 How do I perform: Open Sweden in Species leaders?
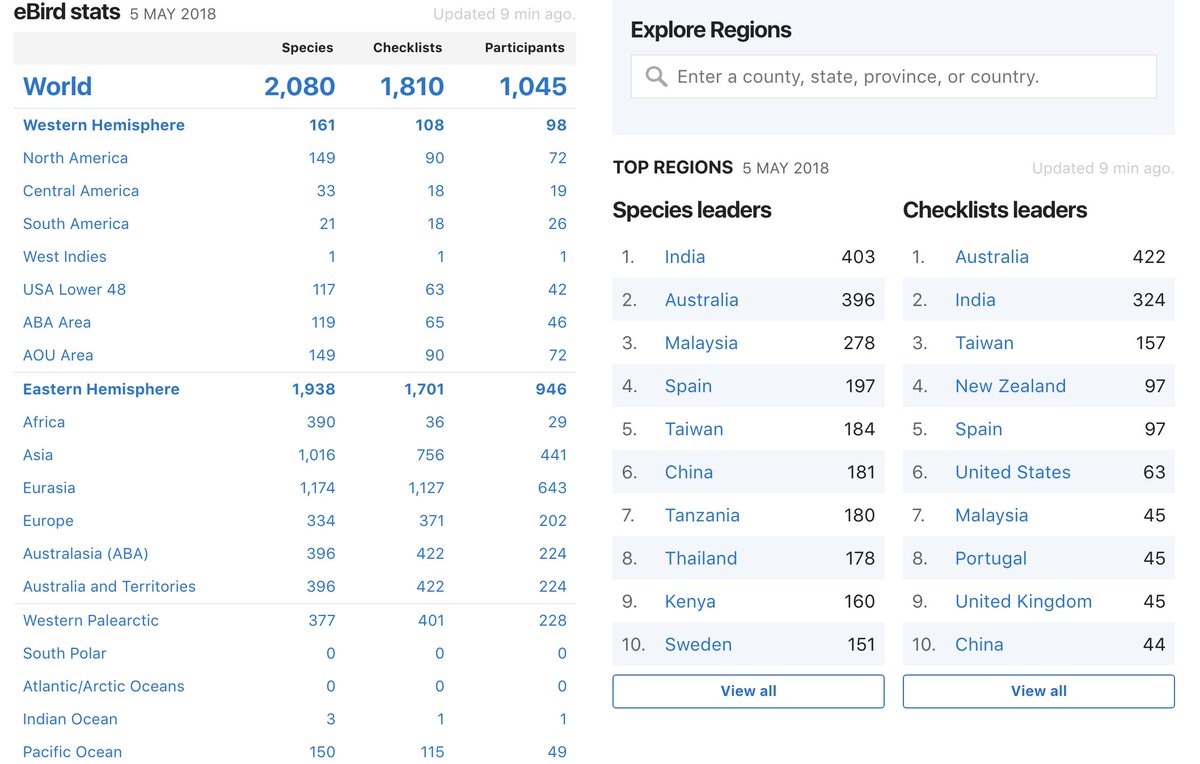point(698,644)
